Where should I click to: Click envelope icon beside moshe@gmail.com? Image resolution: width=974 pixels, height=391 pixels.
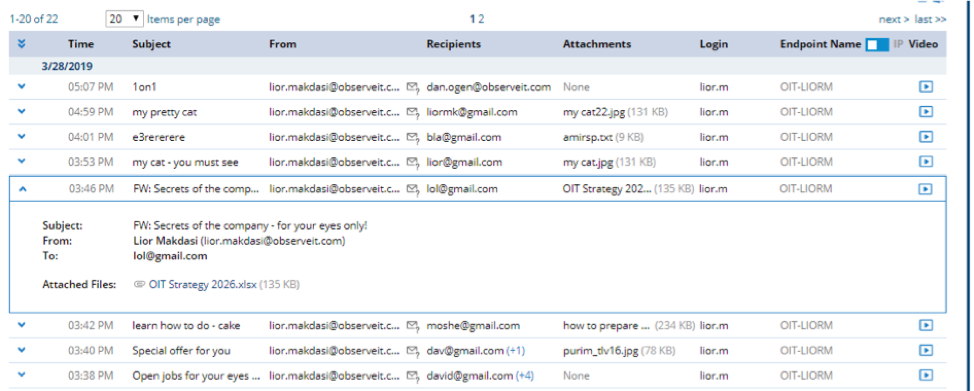click(412, 326)
